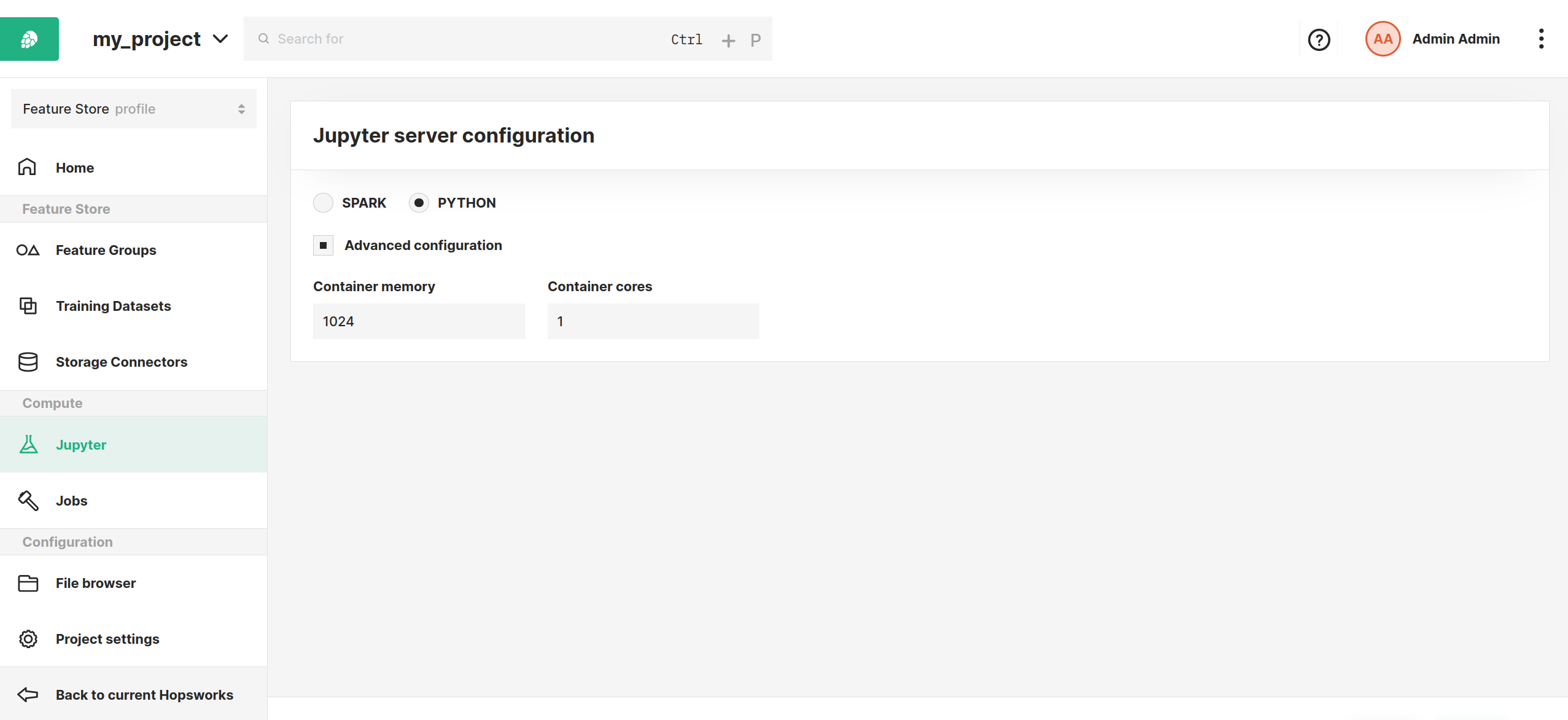Screen dimensions: 1568x720
Task: Open Project settings menu entry
Action: [x=107, y=639]
